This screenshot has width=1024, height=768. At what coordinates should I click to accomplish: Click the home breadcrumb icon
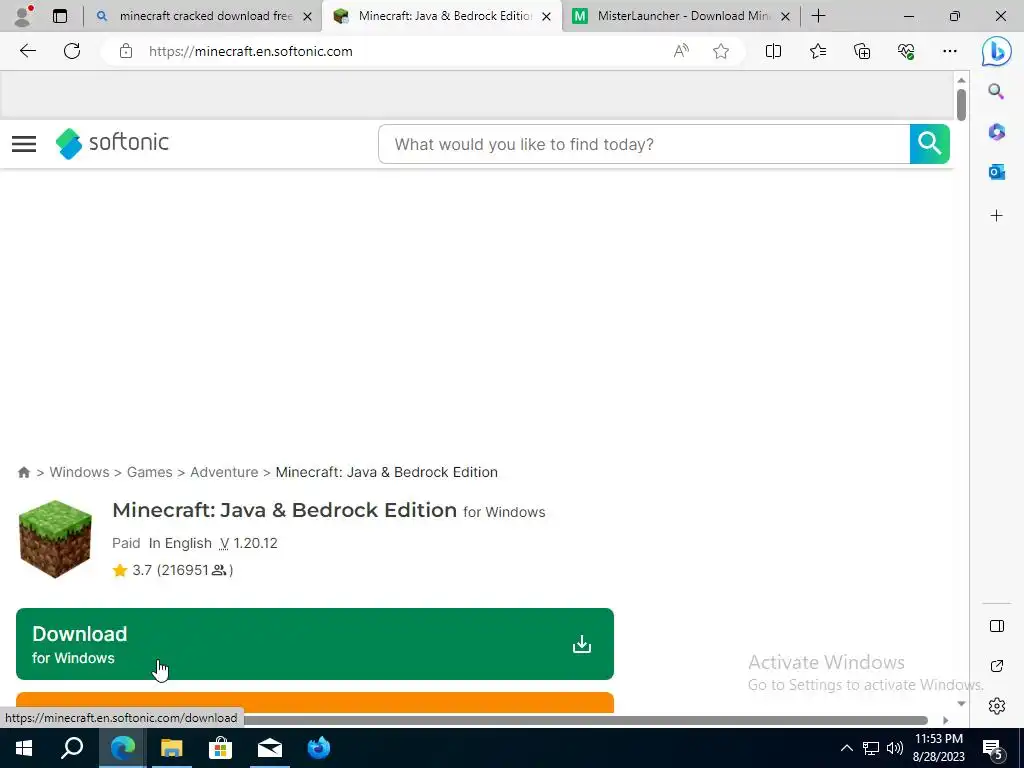point(24,472)
